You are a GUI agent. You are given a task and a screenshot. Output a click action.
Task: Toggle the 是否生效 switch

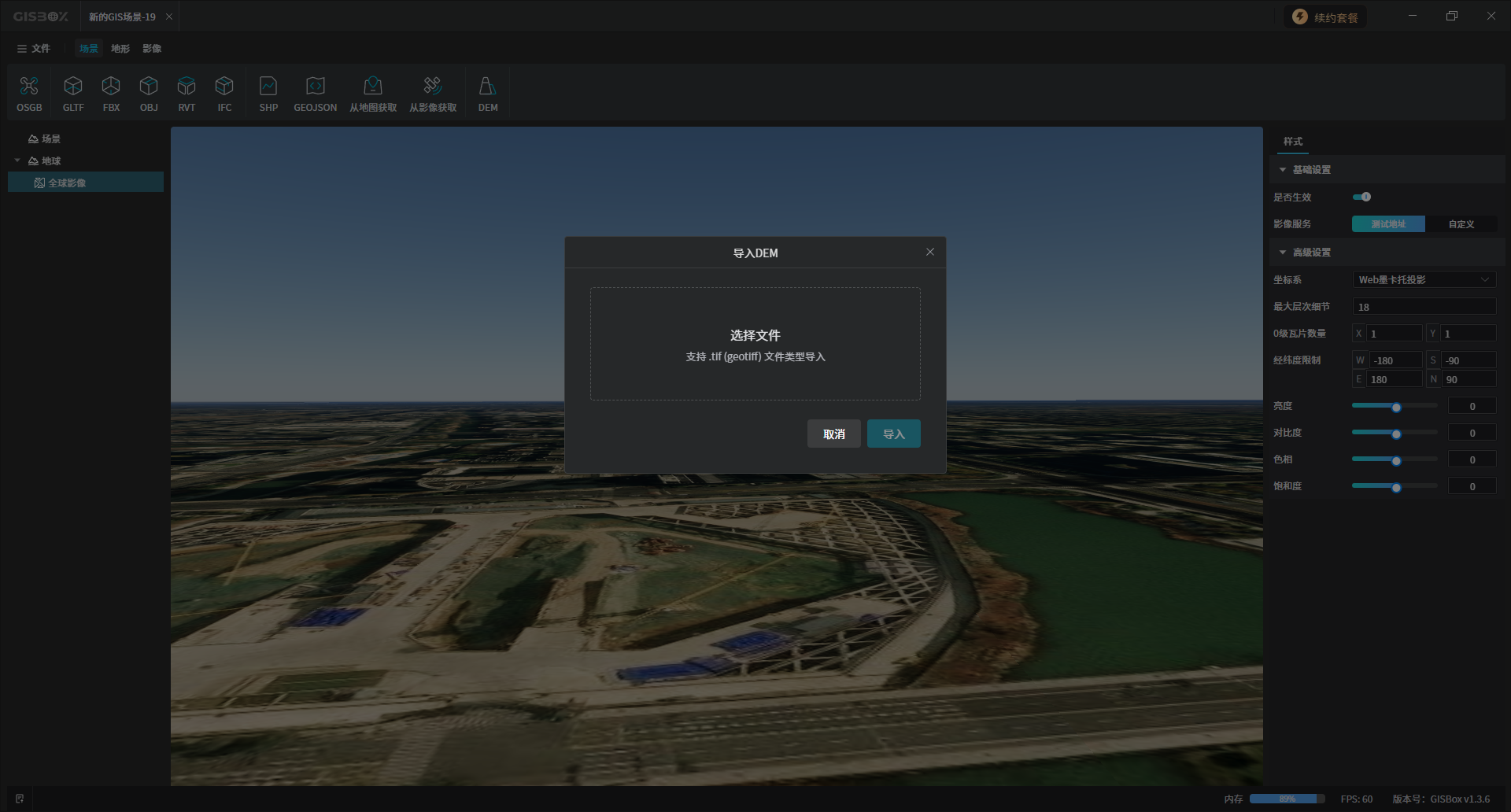(x=1361, y=197)
